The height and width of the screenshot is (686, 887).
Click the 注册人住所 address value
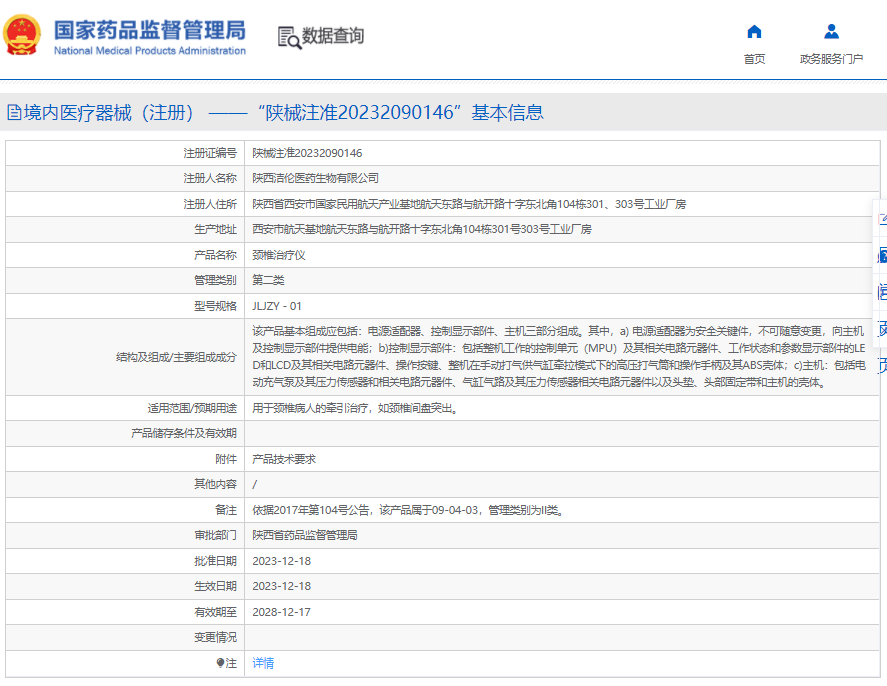(x=469, y=204)
